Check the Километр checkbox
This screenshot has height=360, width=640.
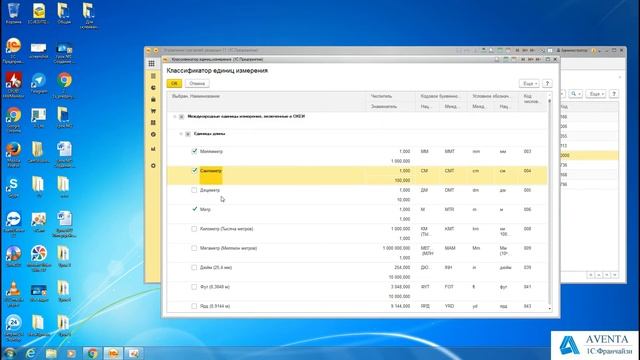coord(194,229)
